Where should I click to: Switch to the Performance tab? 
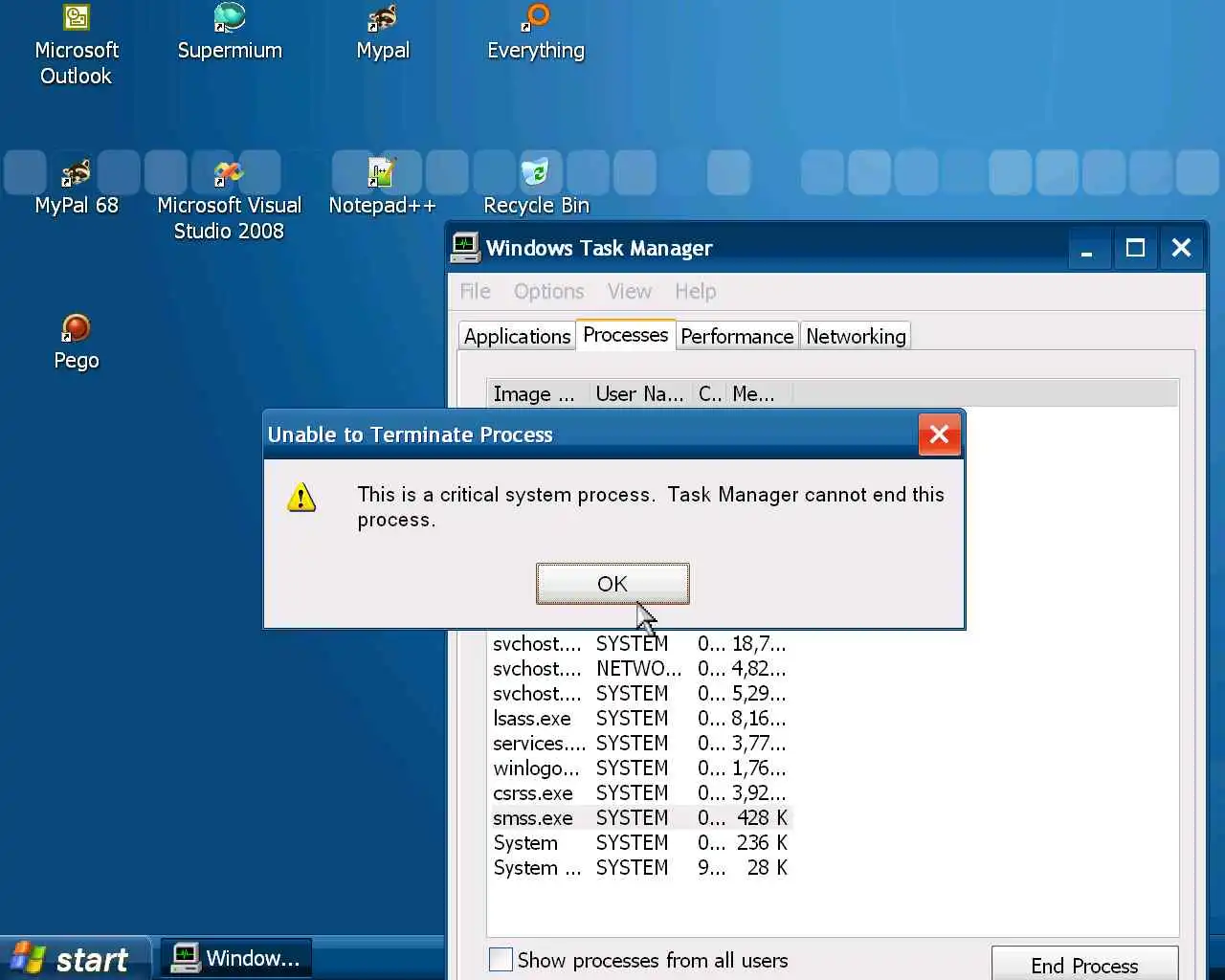pos(737,336)
